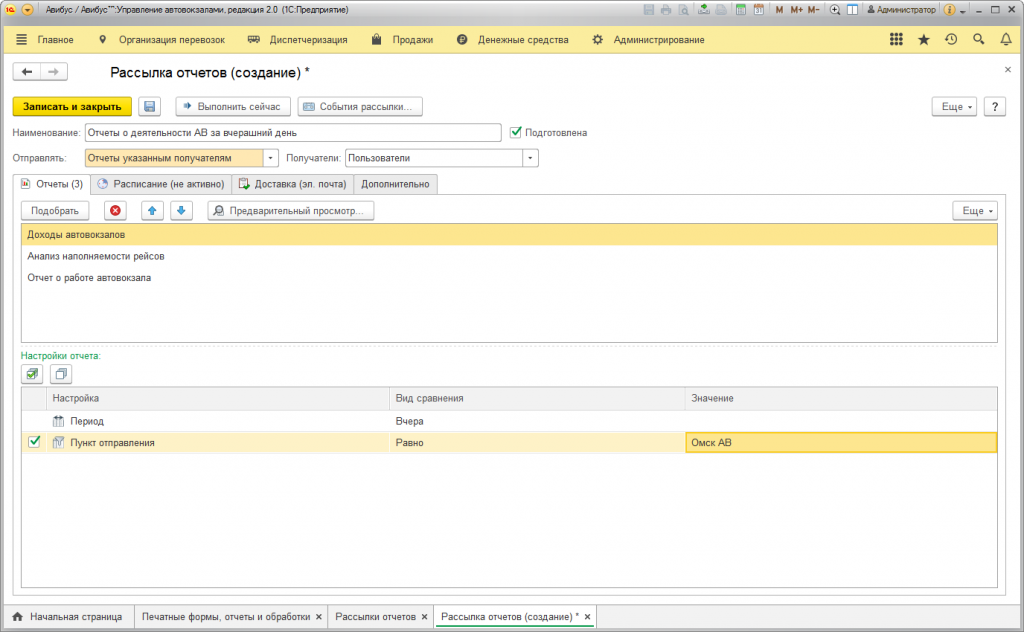Expand the Получатели dropdown arrow

[x=530, y=158]
